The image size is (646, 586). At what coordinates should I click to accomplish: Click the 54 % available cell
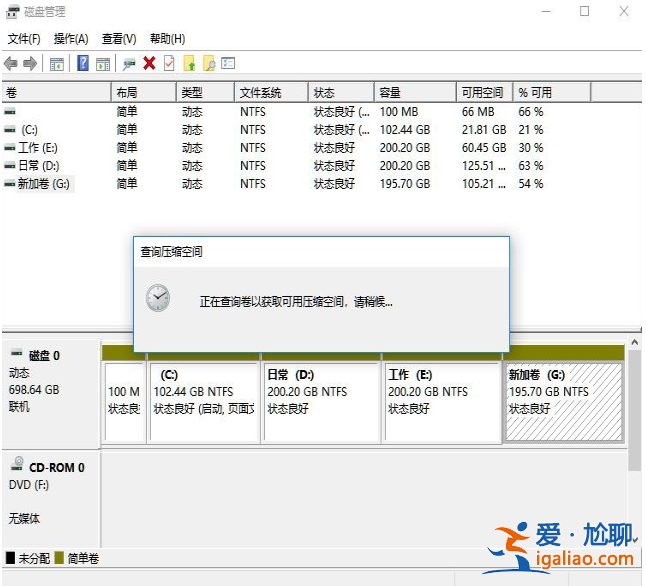tap(531, 184)
